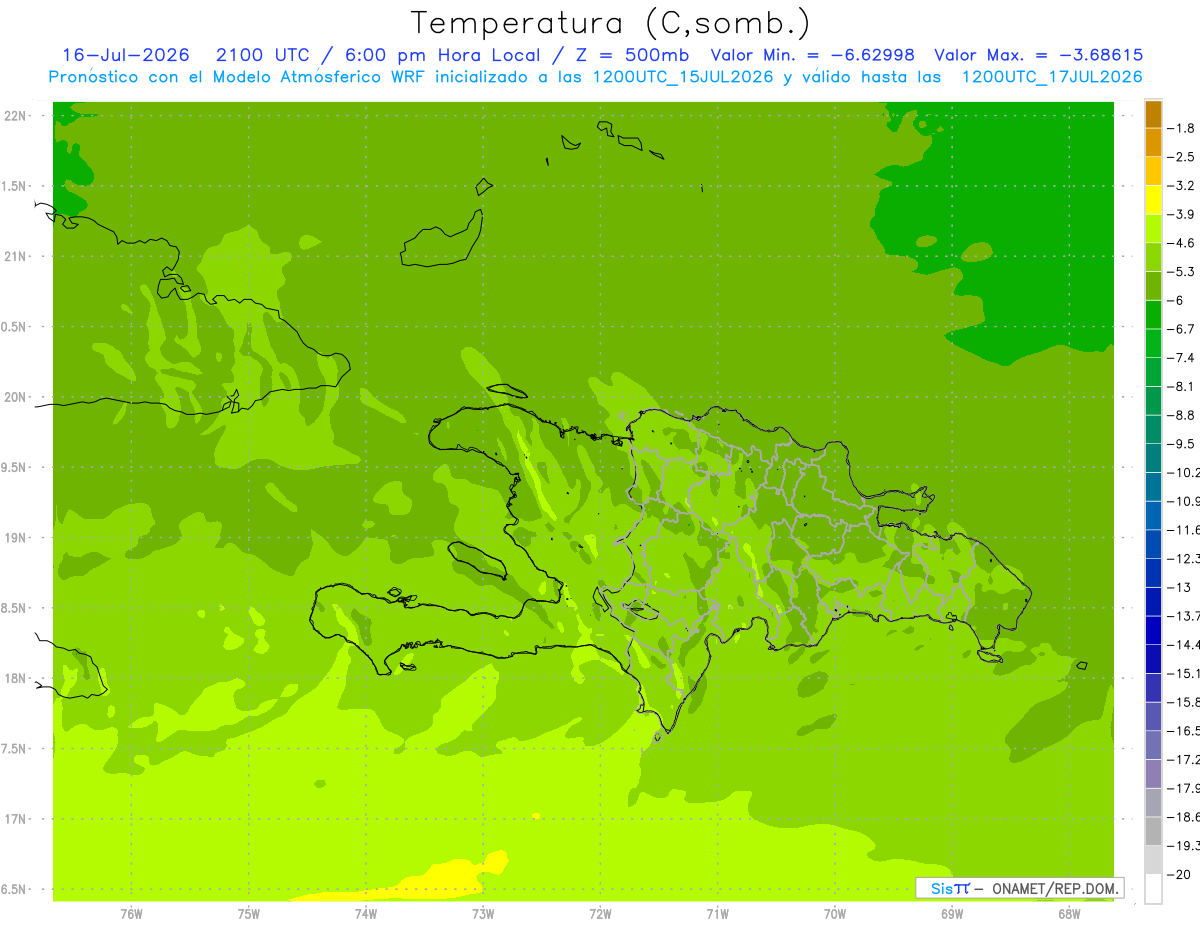Click the title "Temperatura (C,somb.)"
Screen dimensions: 1200x927
[x=611, y=23]
